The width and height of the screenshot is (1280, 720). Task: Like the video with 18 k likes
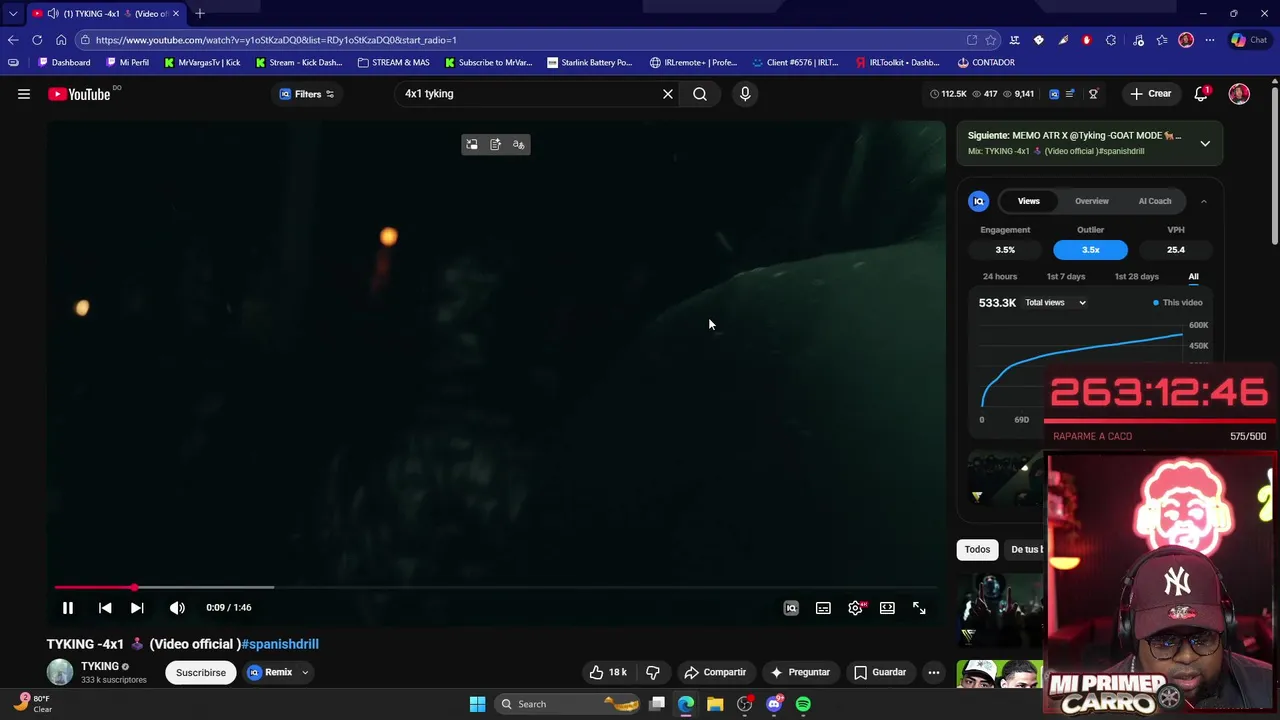[608, 672]
